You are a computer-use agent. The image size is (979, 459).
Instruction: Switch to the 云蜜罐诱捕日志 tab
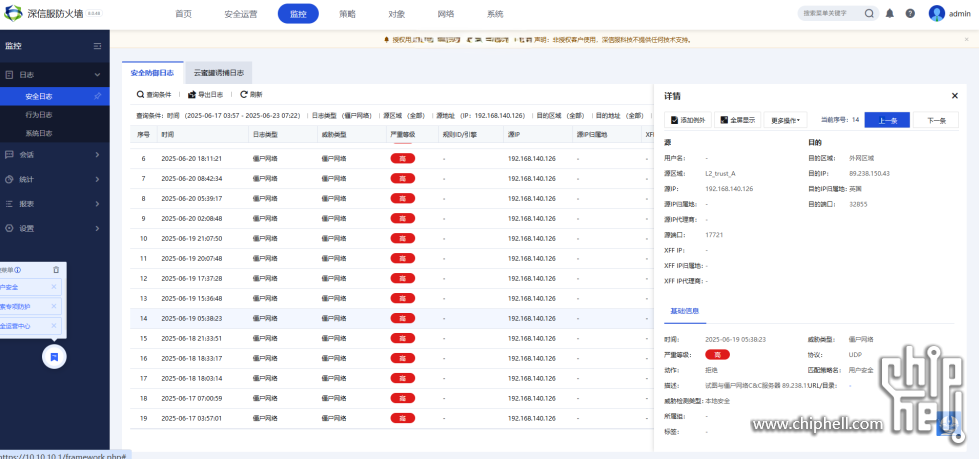pos(219,72)
